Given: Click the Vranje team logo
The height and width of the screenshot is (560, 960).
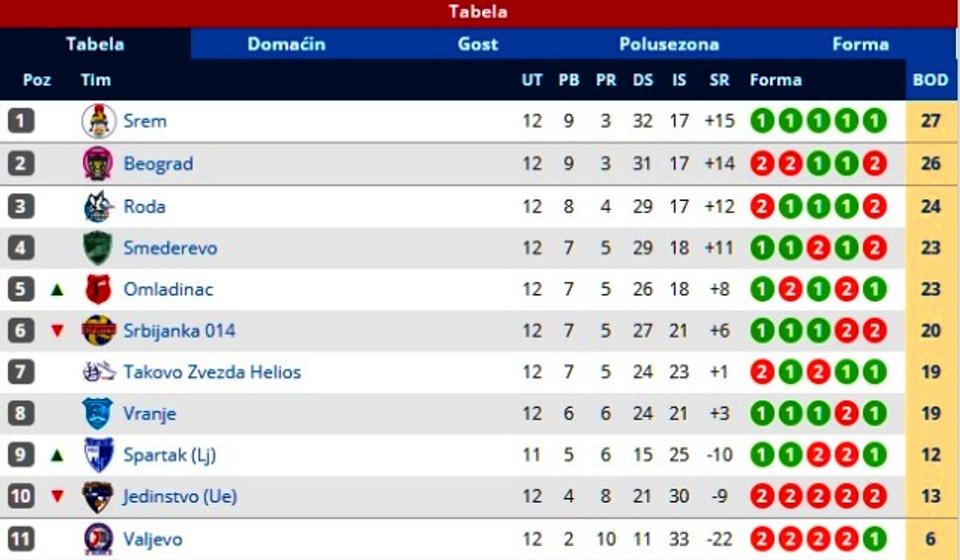Looking at the screenshot, I should point(98,413).
